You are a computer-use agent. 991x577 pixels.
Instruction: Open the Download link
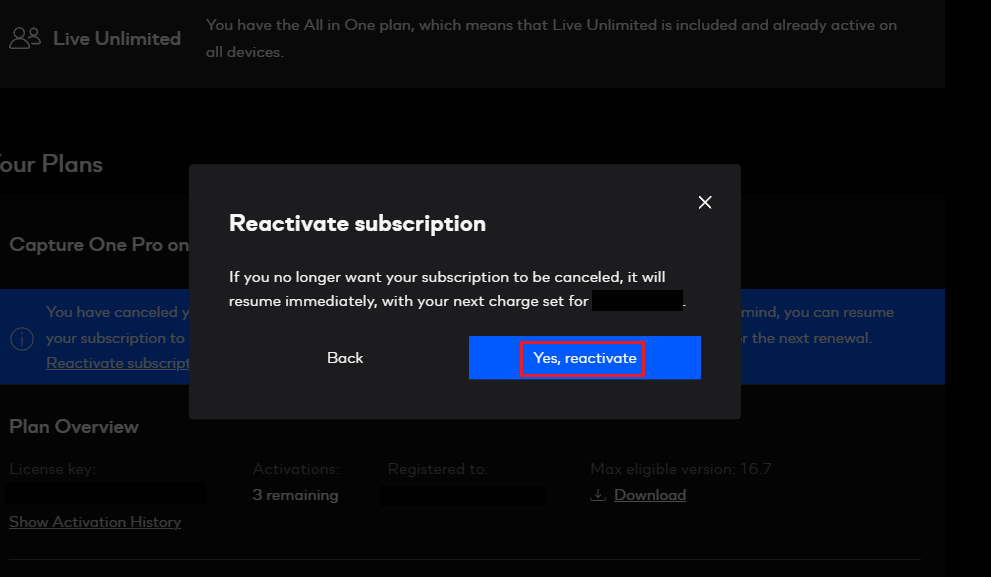(649, 495)
